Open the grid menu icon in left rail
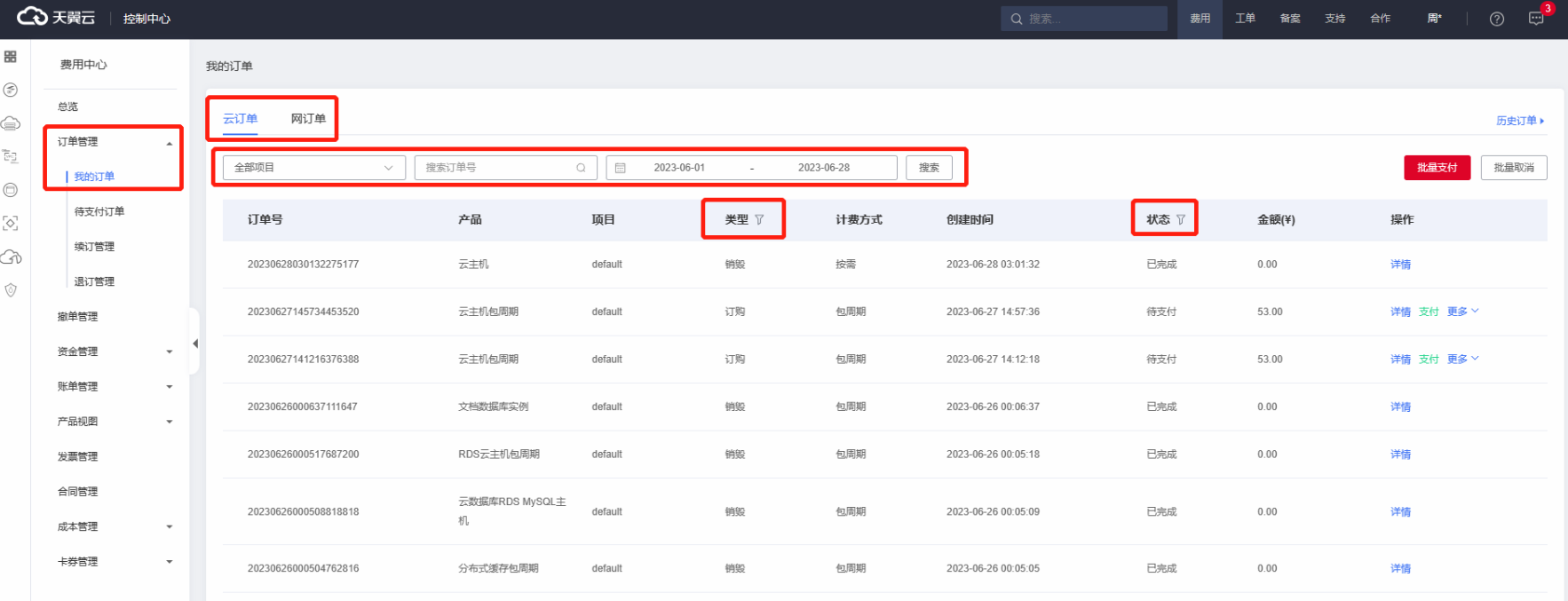 tap(11, 57)
